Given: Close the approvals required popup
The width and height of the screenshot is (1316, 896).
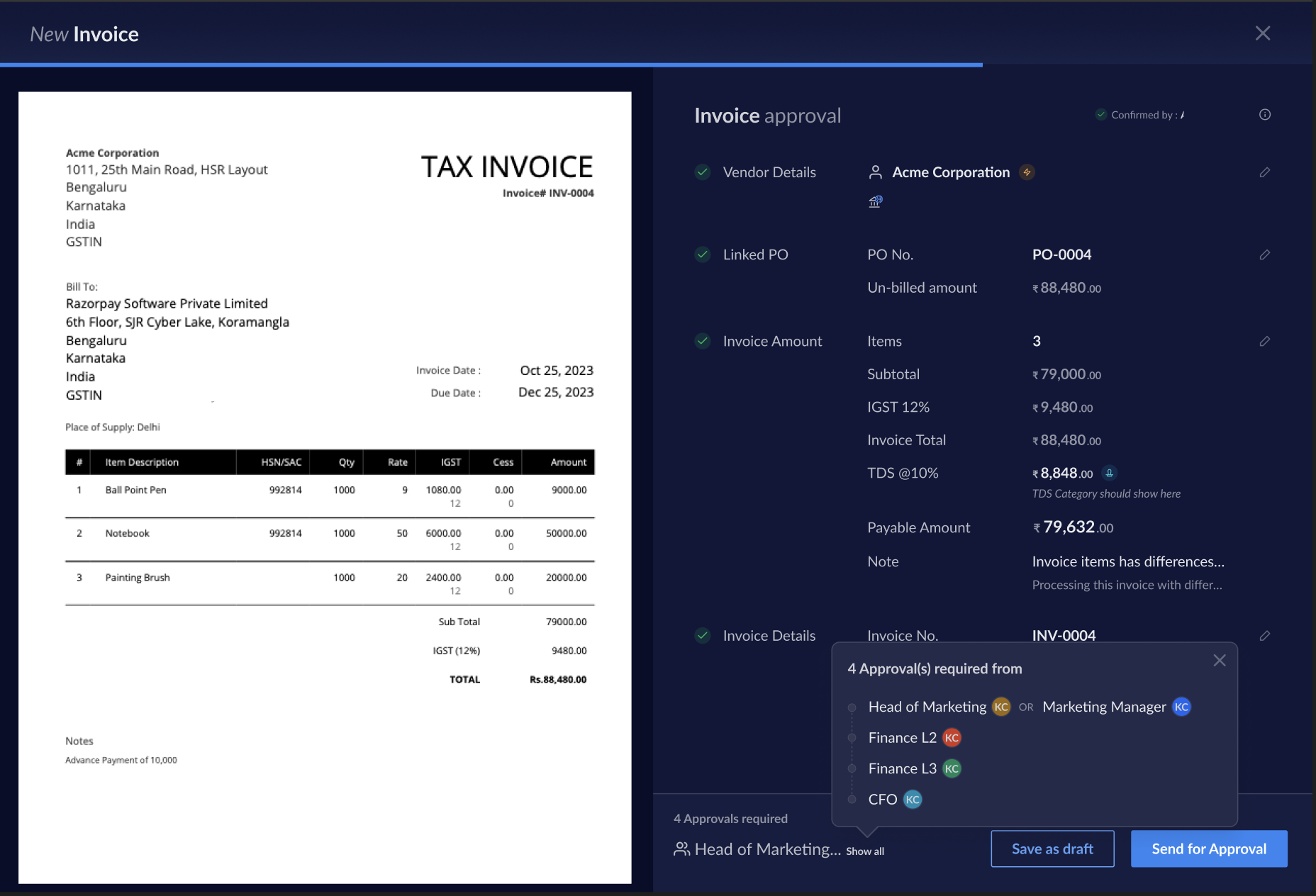Looking at the screenshot, I should click(x=1219, y=661).
